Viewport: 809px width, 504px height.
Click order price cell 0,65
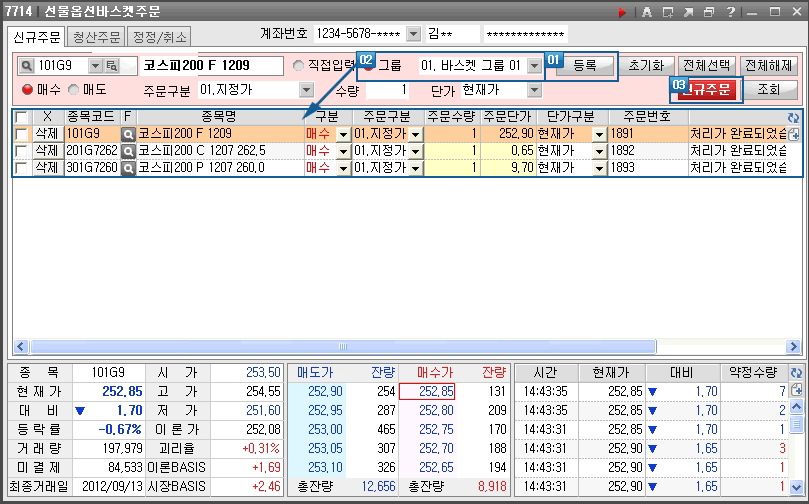(x=508, y=151)
